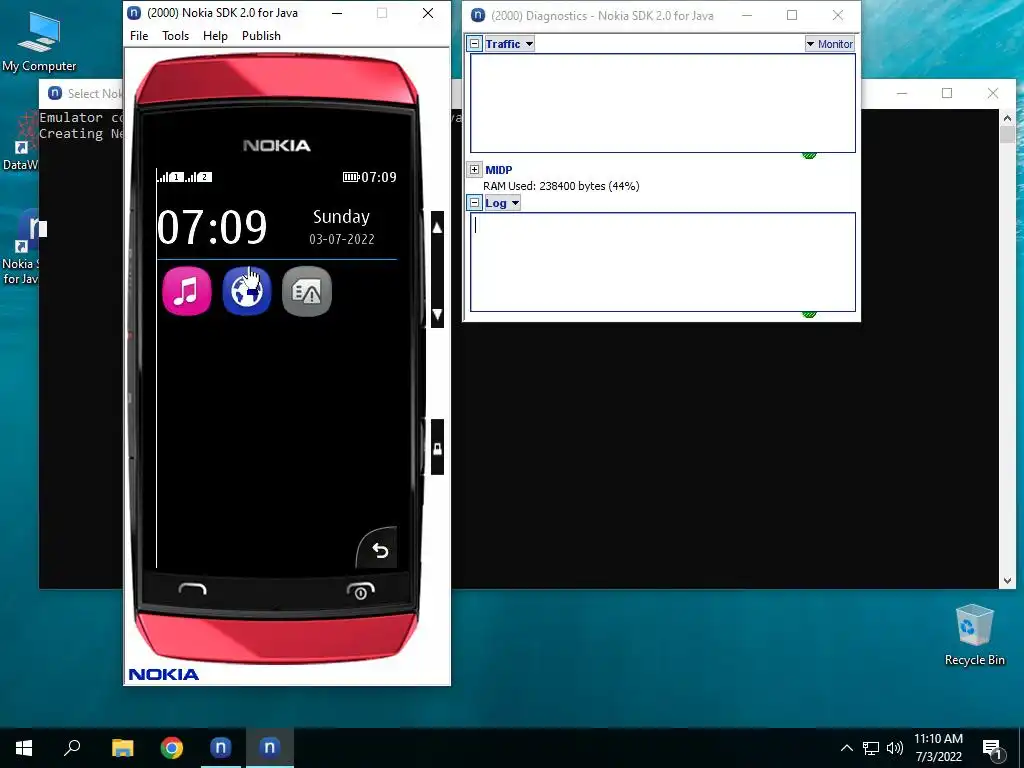
Task: Tap the end/power key on the emulator
Action: (360, 590)
